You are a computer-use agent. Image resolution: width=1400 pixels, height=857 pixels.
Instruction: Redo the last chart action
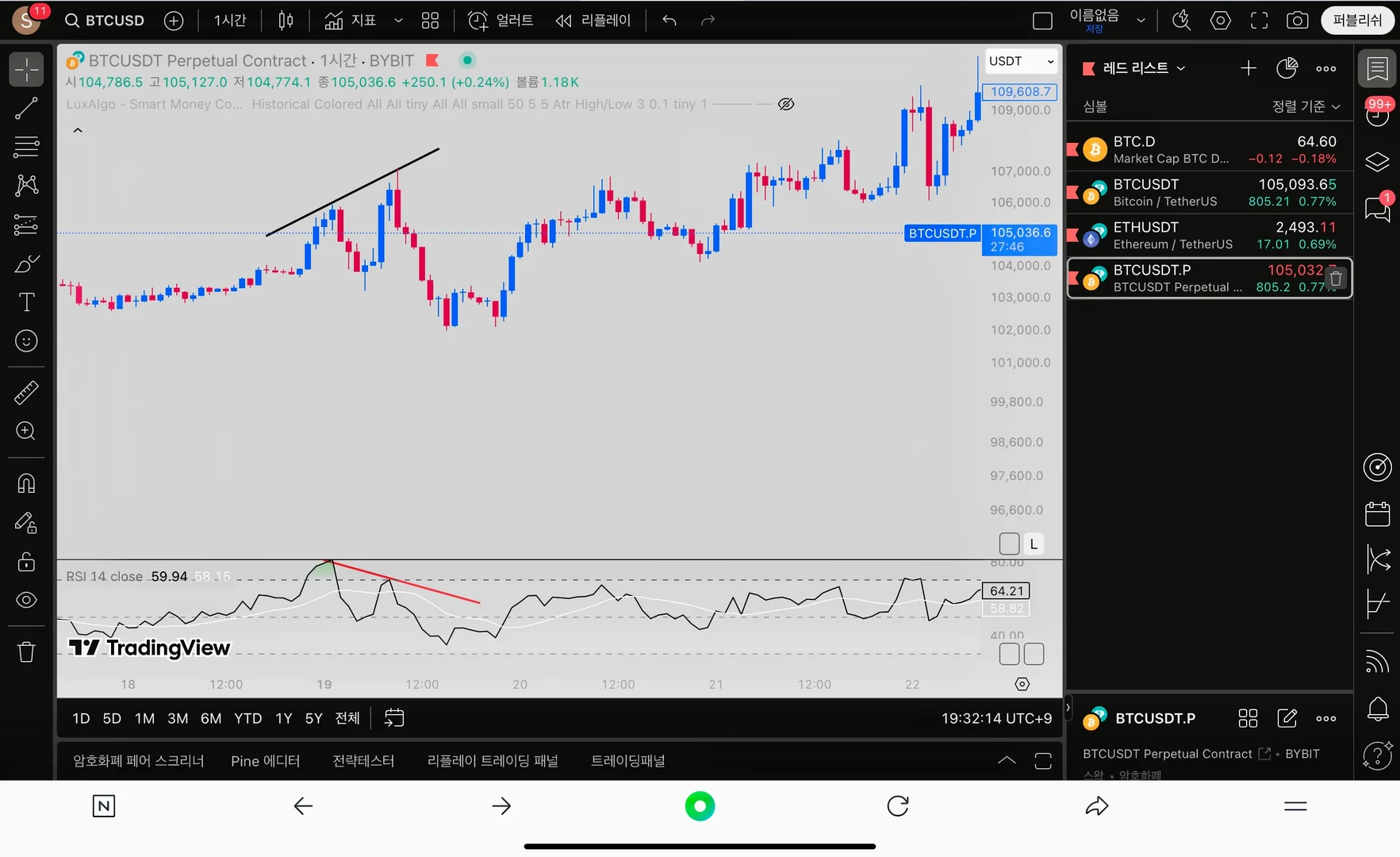(x=708, y=21)
